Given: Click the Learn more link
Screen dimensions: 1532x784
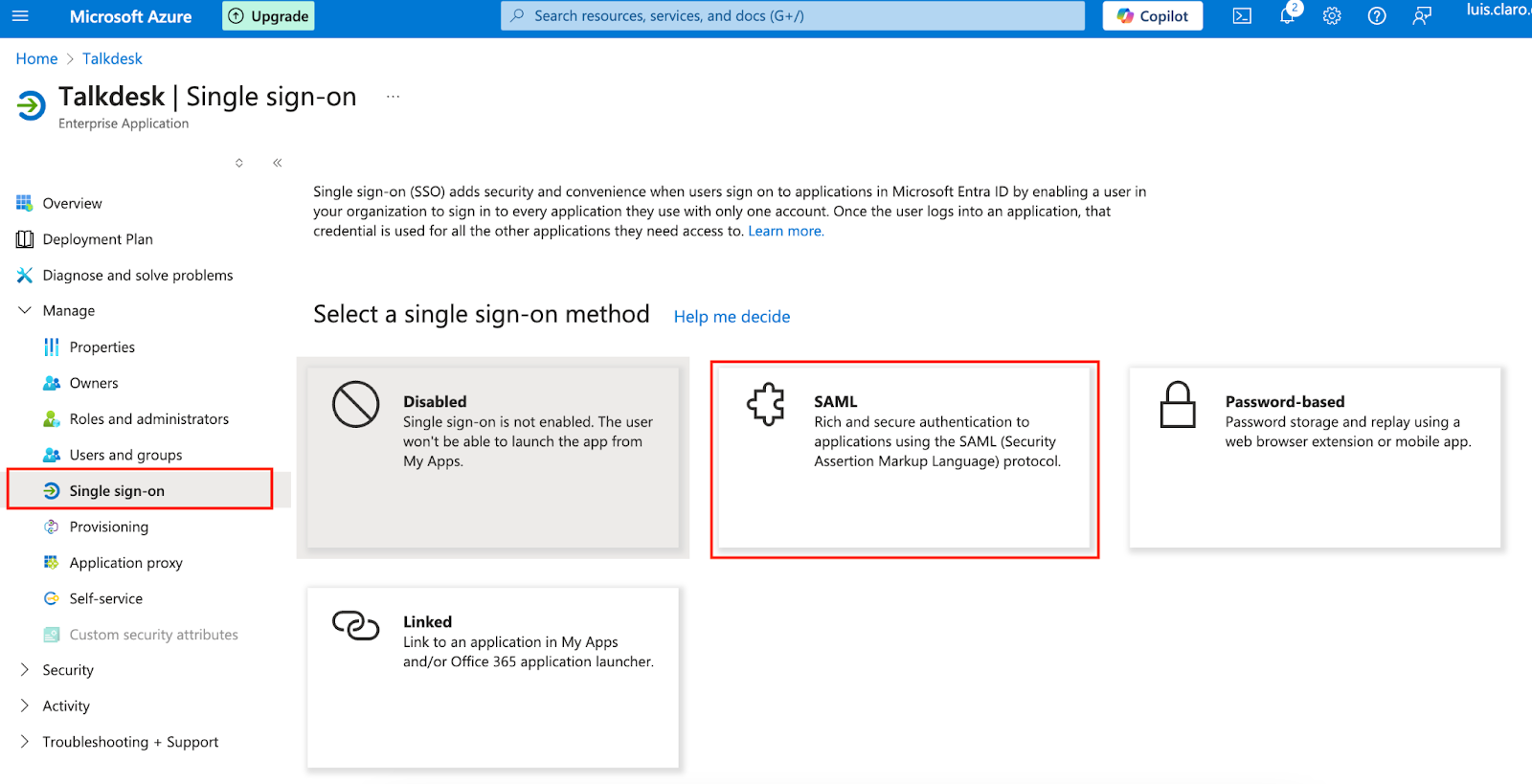Looking at the screenshot, I should tap(785, 231).
